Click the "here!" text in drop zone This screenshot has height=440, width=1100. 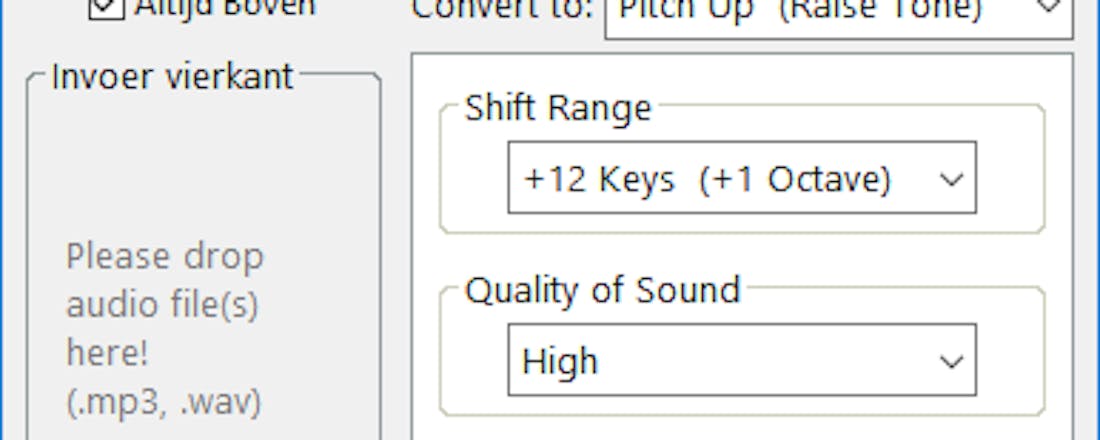point(106,353)
